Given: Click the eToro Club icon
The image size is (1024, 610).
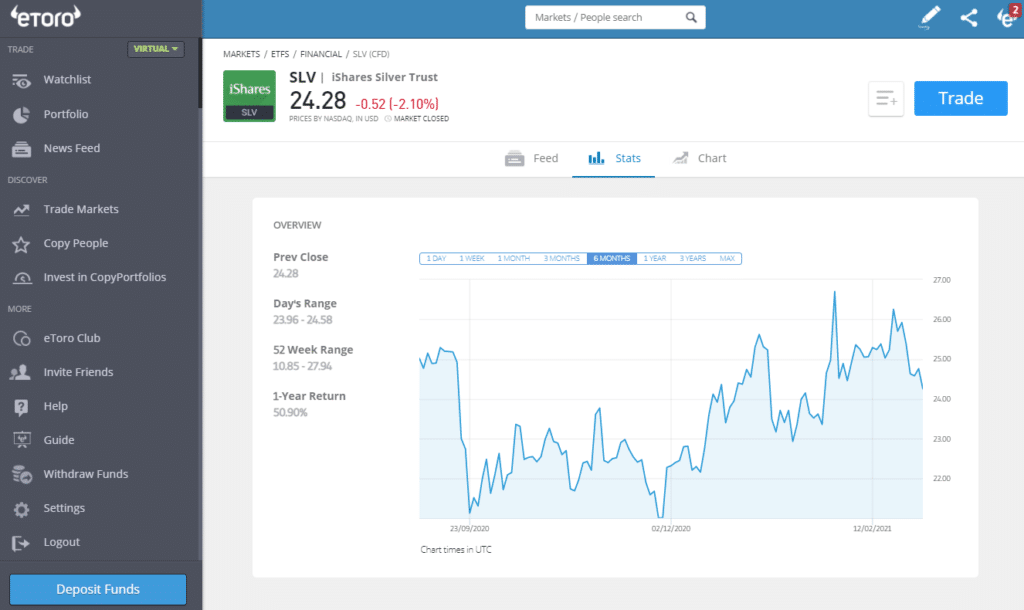Looking at the screenshot, I should coord(22,338).
